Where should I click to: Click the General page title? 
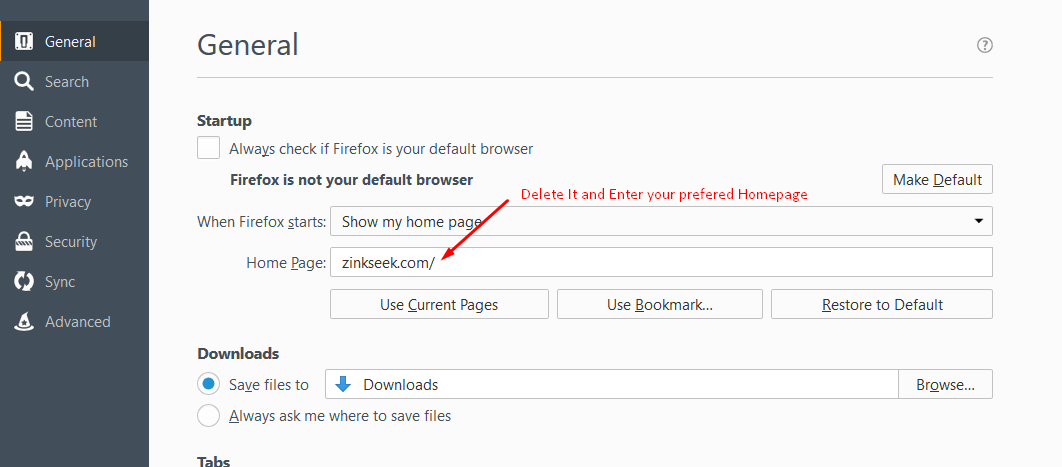[x=247, y=45]
